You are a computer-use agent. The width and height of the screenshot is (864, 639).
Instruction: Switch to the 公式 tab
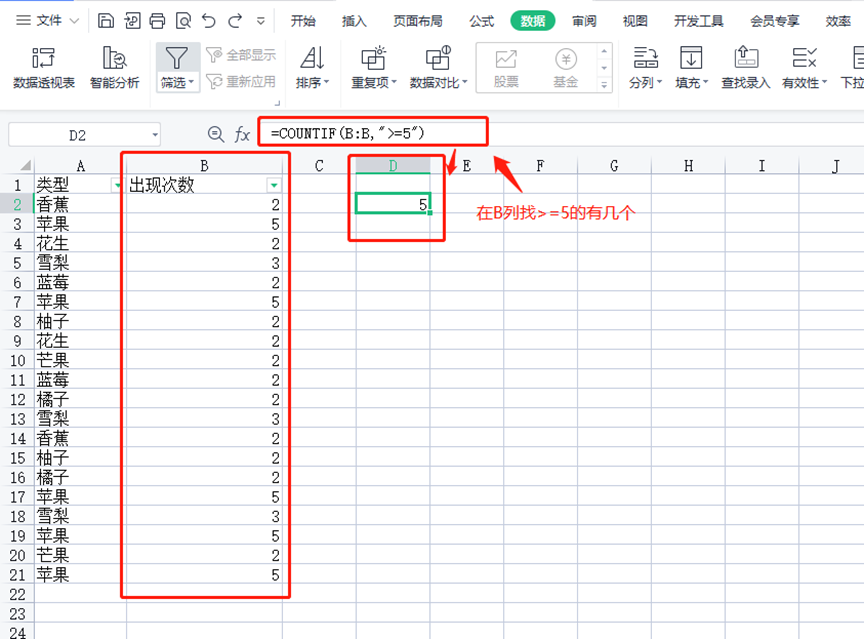(482, 21)
